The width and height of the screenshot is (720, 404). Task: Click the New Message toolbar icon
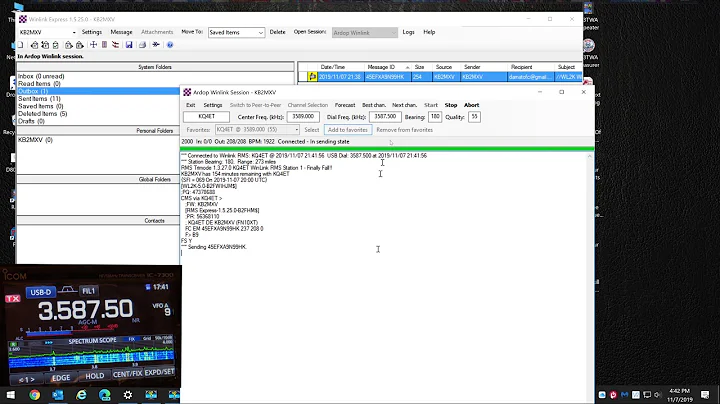click(20, 45)
